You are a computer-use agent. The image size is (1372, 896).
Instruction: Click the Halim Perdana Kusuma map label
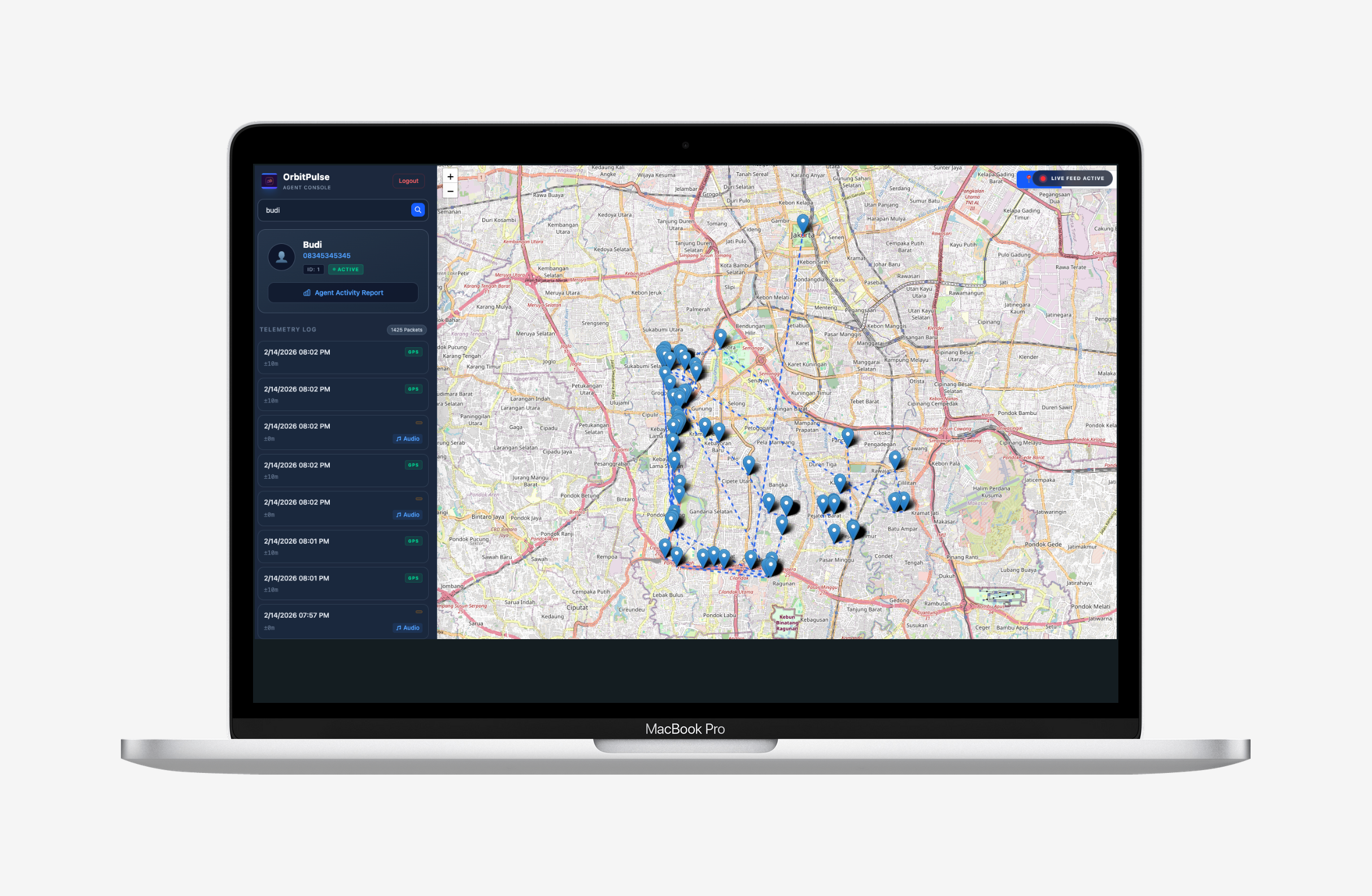click(x=991, y=492)
